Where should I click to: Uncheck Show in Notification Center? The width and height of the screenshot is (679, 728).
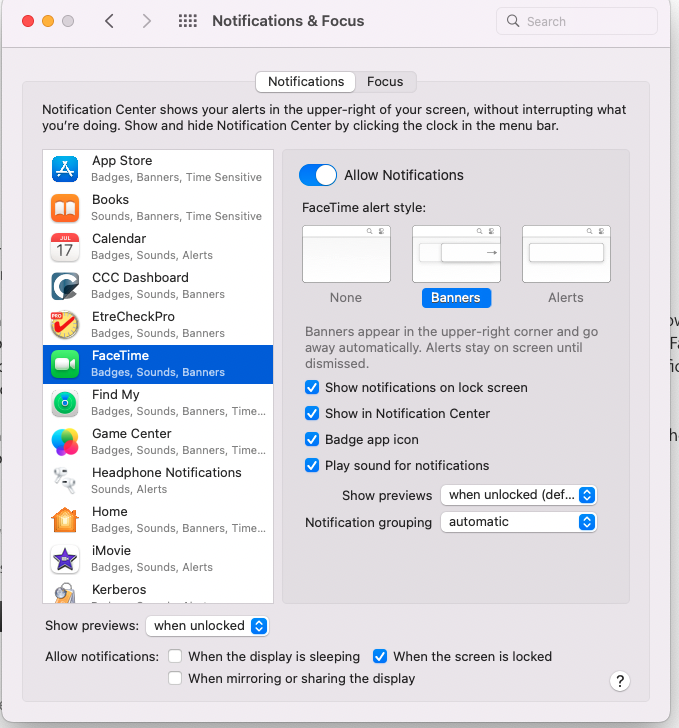(x=312, y=413)
